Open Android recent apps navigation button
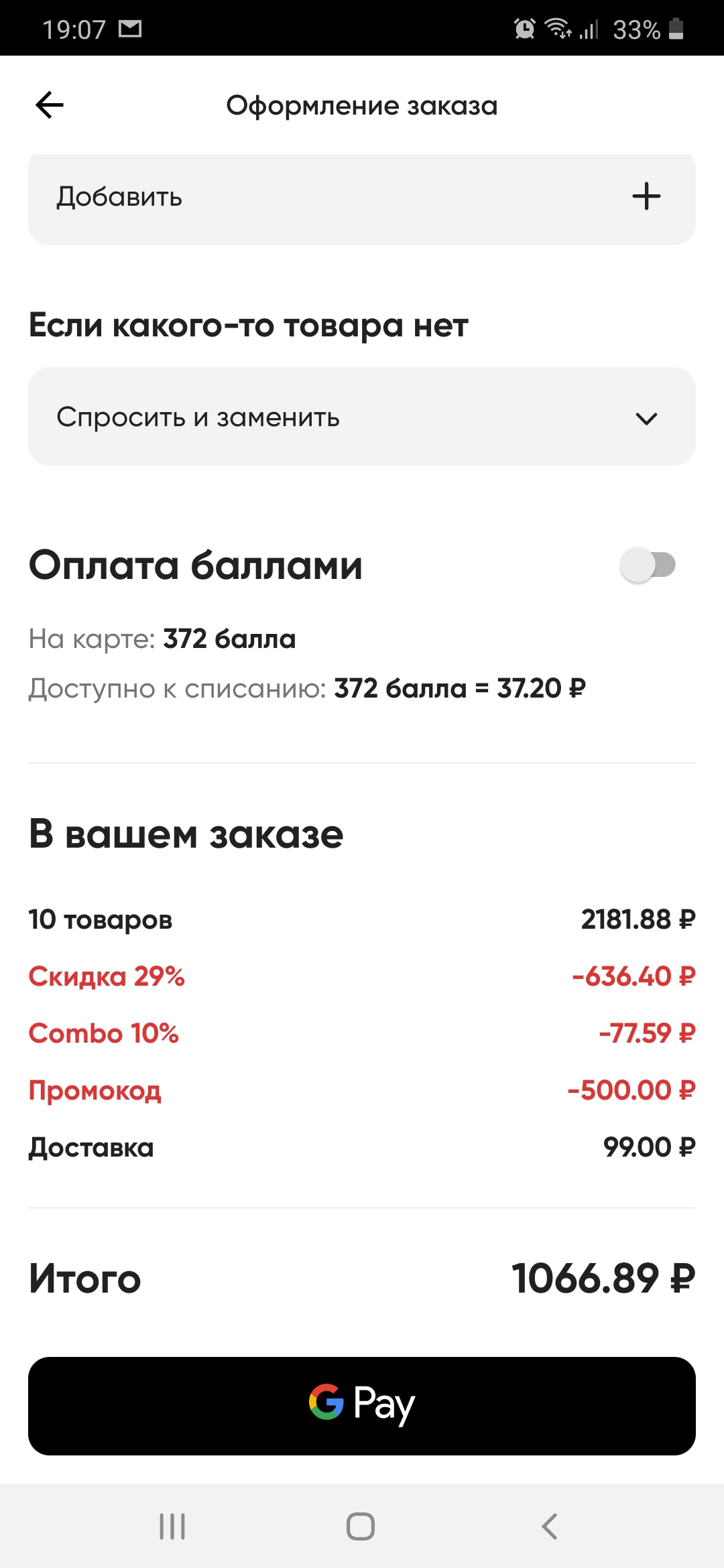 [172, 1526]
